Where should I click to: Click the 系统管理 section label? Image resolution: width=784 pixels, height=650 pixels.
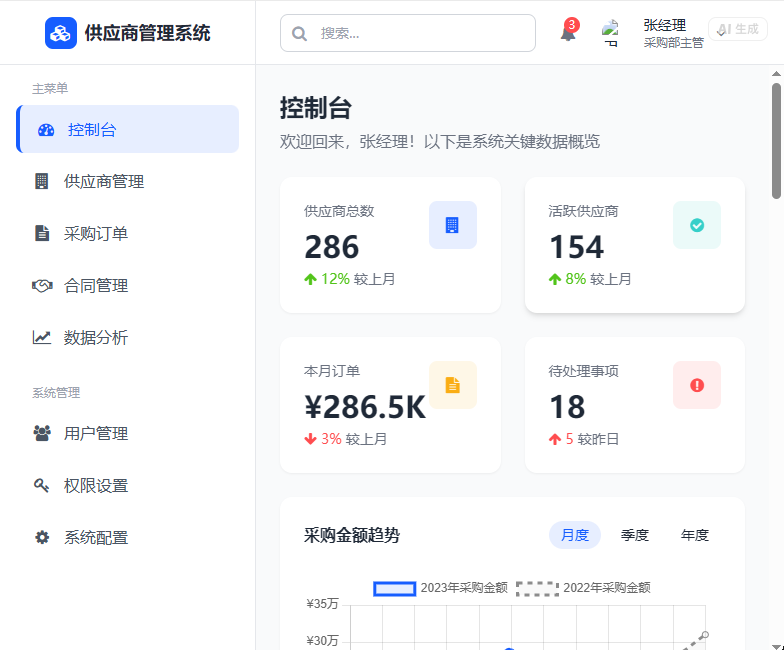coord(56,392)
